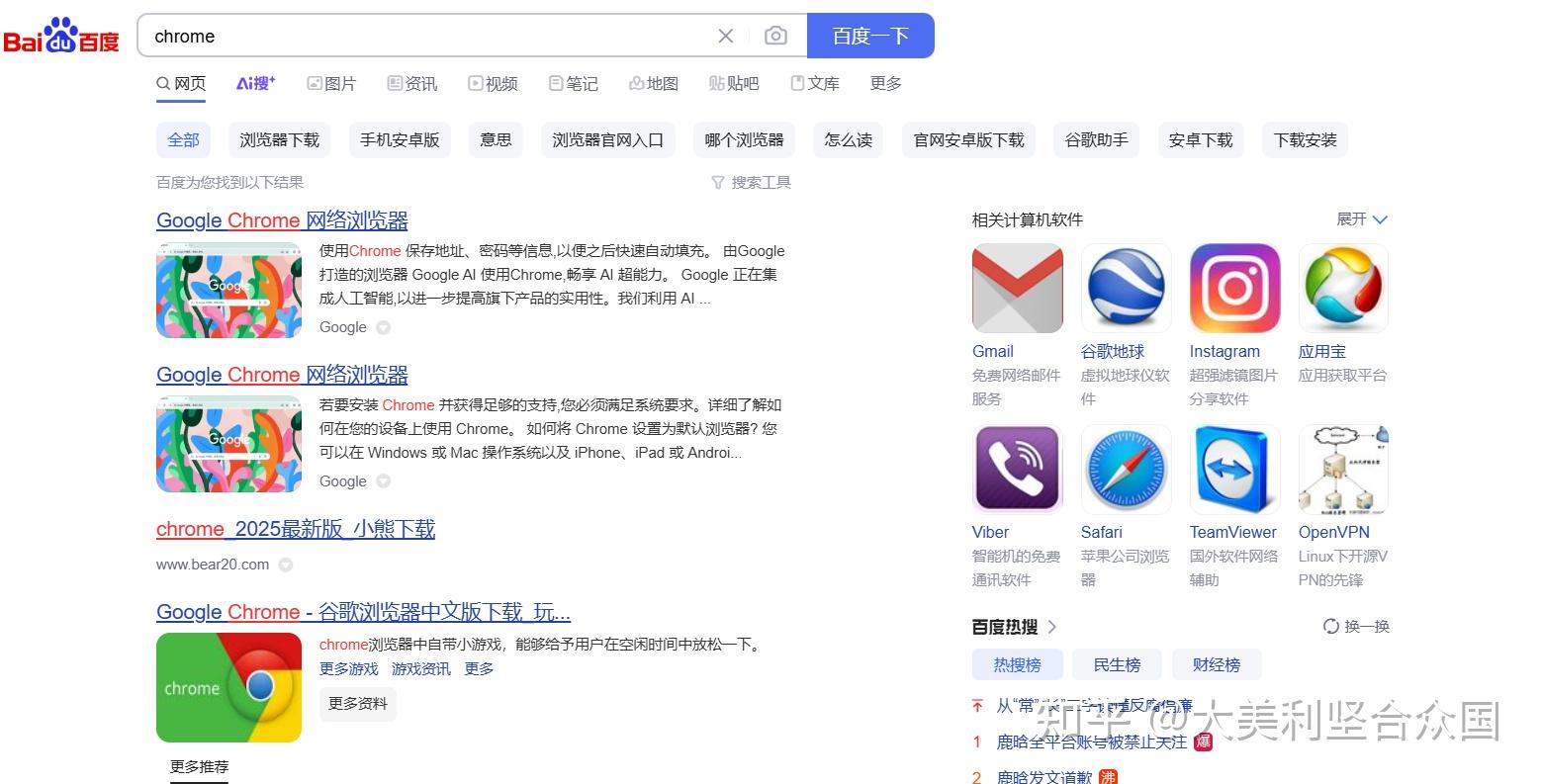The width and height of the screenshot is (1541, 784).
Task: Click the Viber app icon
Action: [x=1018, y=469]
